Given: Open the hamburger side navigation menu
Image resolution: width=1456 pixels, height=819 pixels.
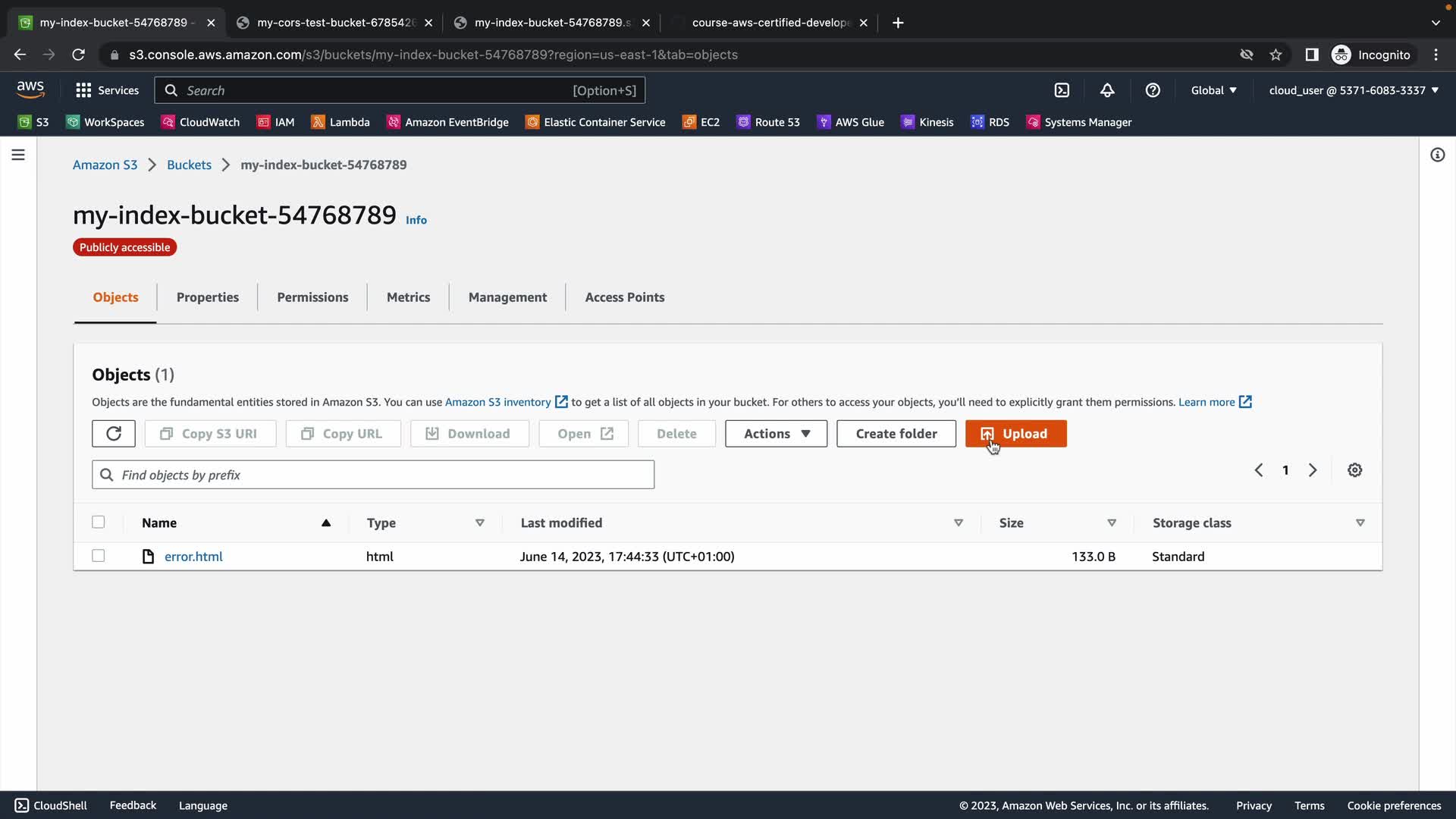Looking at the screenshot, I should pos(18,155).
